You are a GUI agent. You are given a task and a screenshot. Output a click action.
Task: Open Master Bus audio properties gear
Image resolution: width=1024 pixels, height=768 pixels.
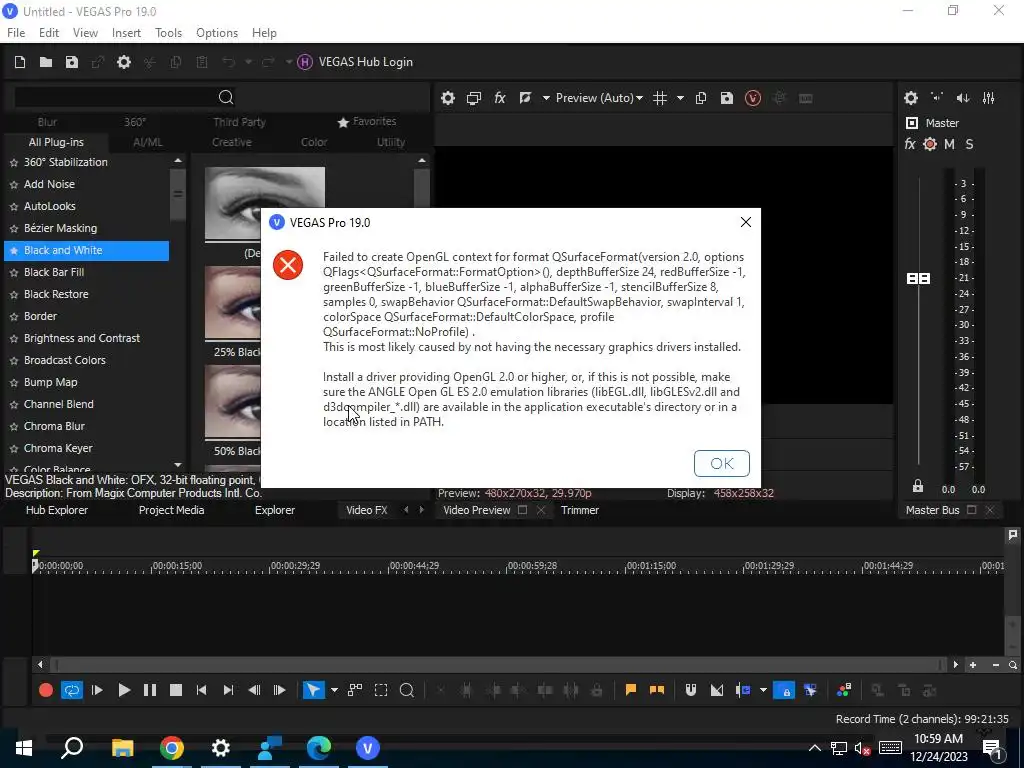(910, 98)
